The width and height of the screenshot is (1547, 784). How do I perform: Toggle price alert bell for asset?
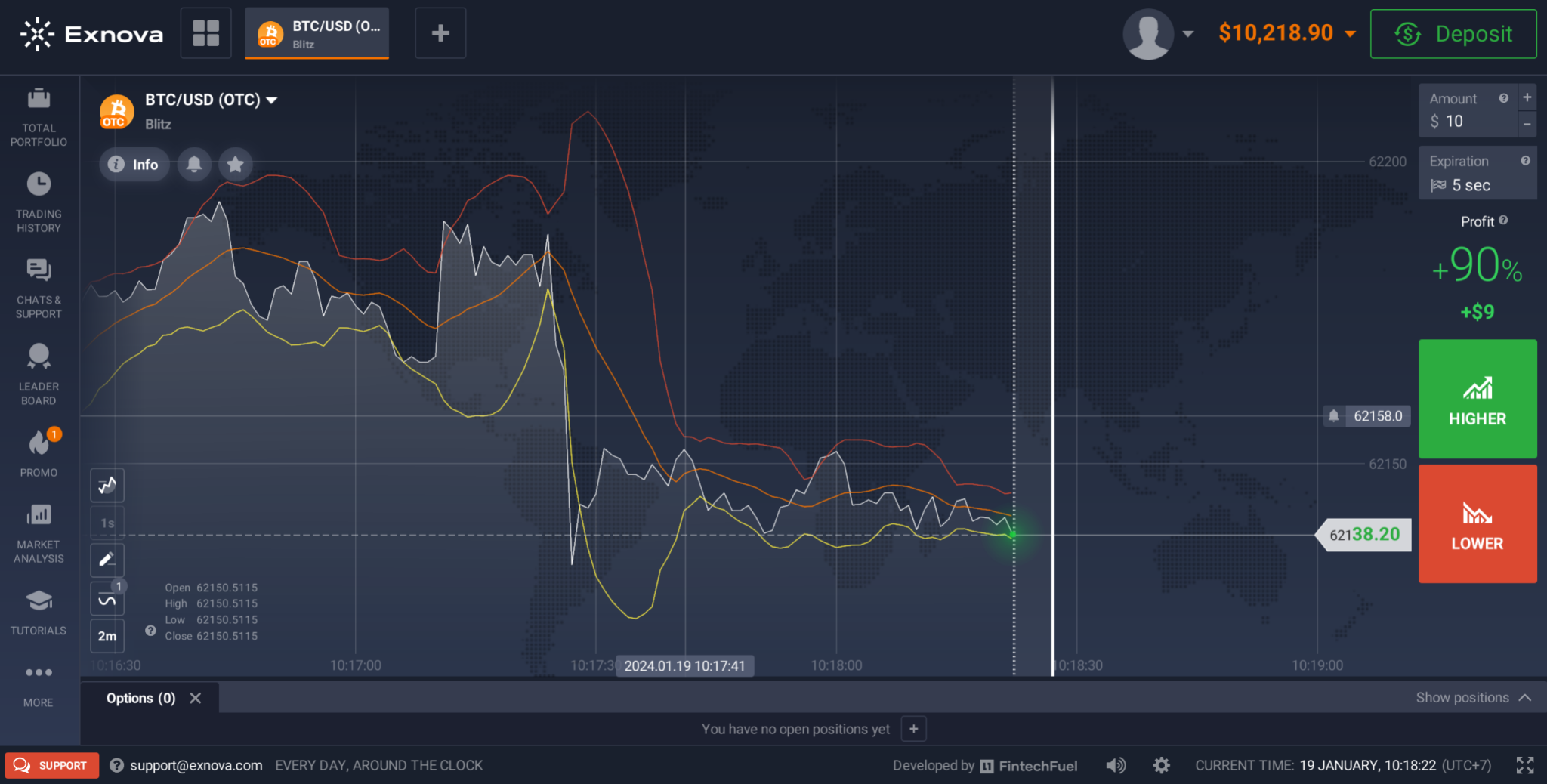[194, 164]
